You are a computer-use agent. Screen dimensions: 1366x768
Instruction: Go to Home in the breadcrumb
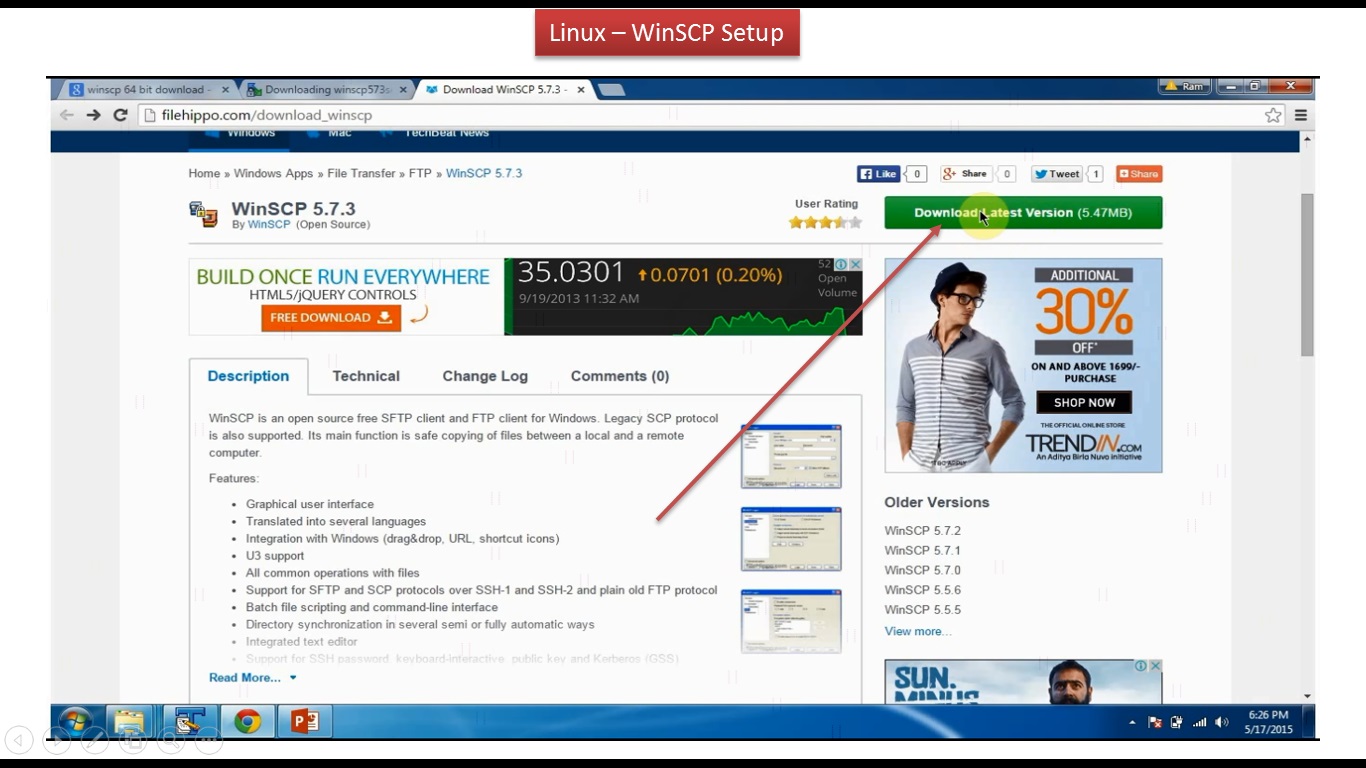204,174
